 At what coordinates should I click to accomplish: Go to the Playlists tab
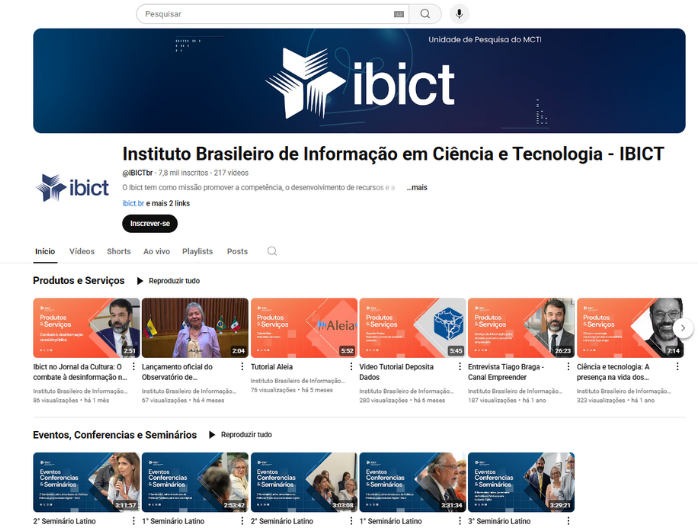click(x=198, y=251)
